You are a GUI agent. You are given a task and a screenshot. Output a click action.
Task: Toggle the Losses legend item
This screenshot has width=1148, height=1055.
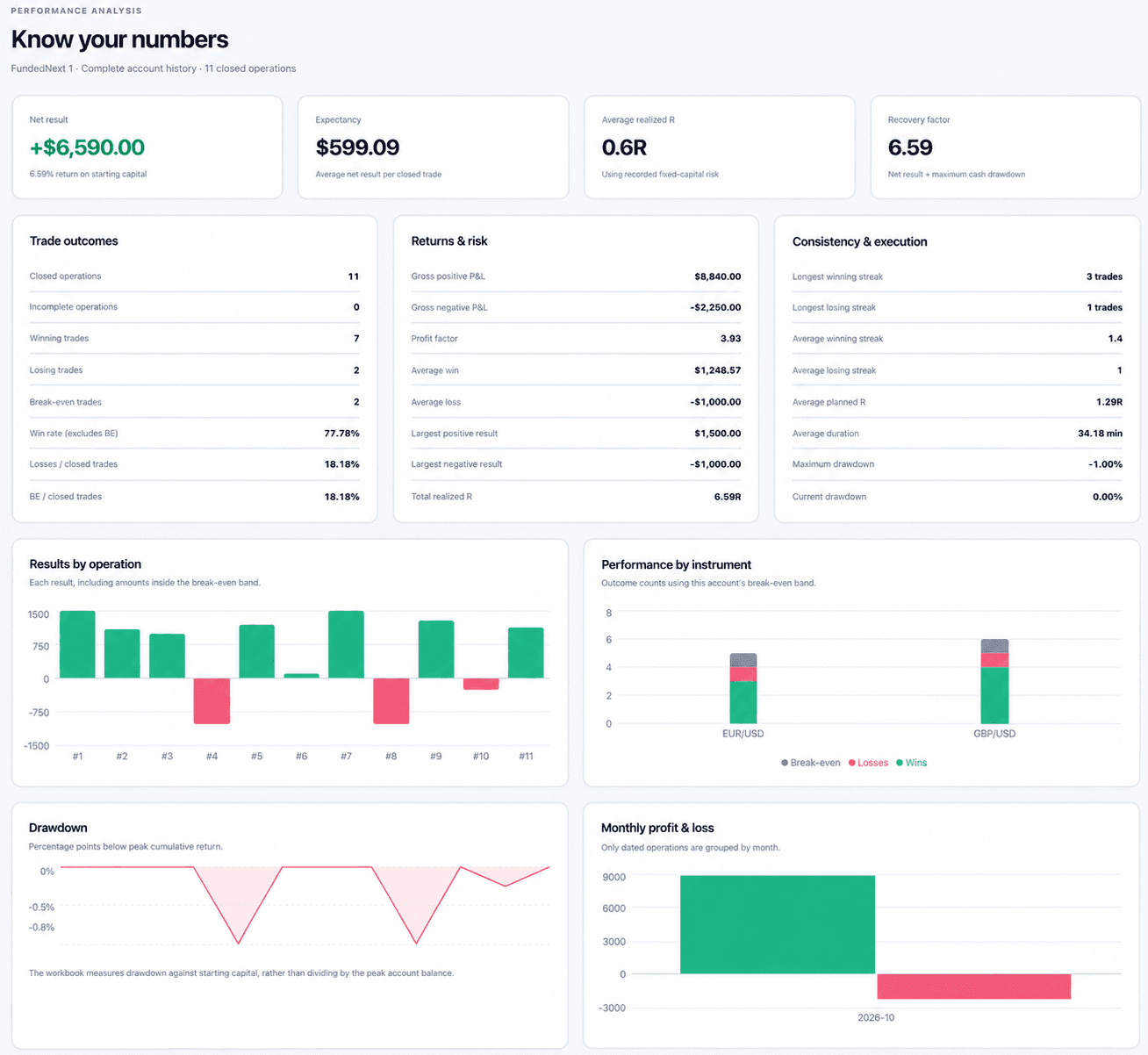(x=869, y=763)
